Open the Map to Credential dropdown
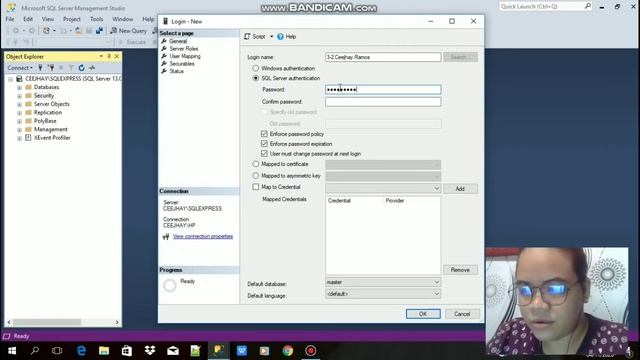The height and width of the screenshot is (360, 640). pos(436,189)
